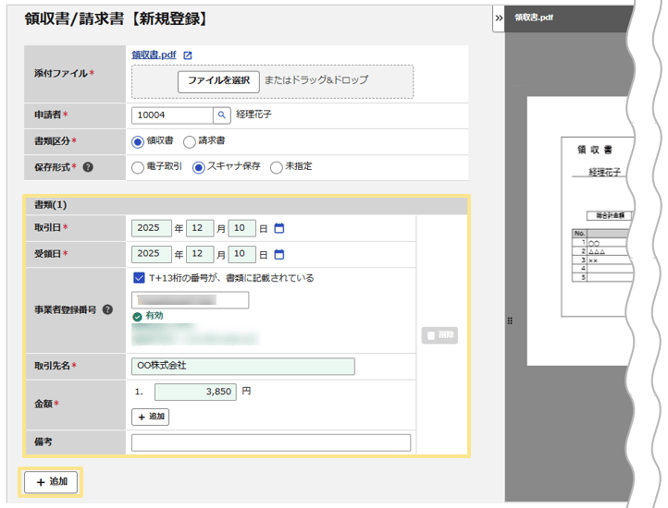Grab the preview panel resize handle
The height and width of the screenshot is (508, 668).
click(x=510, y=321)
